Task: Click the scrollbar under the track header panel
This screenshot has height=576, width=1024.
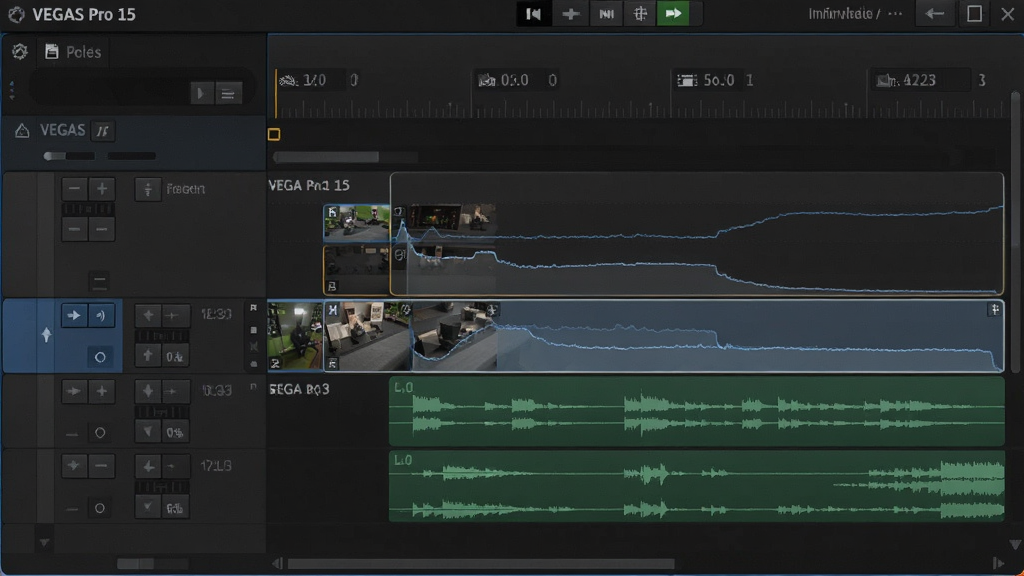Action: (152, 564)
